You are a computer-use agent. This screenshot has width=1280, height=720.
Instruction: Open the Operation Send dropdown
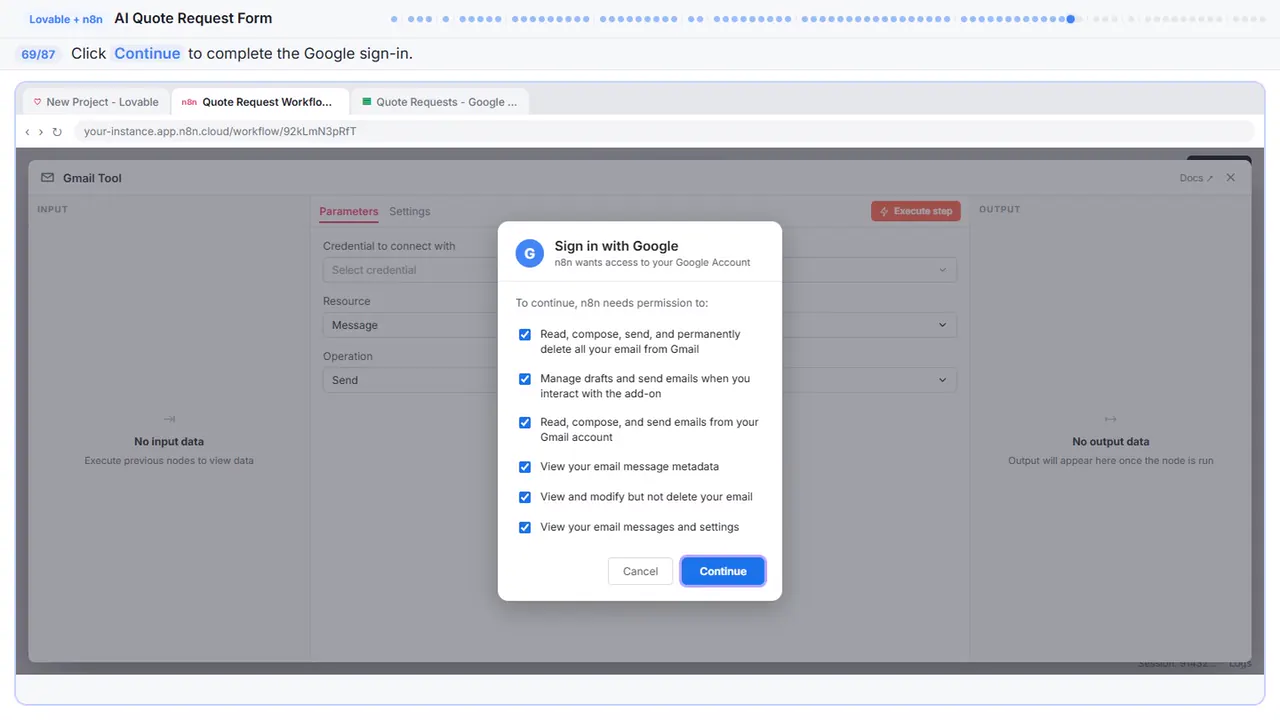pos(640,380)
